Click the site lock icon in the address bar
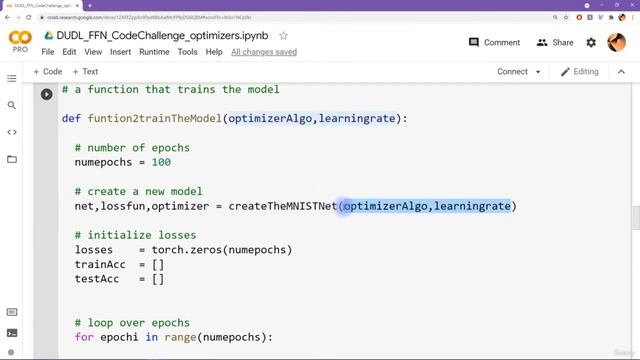The image size is (640, 360). (42, 18)
